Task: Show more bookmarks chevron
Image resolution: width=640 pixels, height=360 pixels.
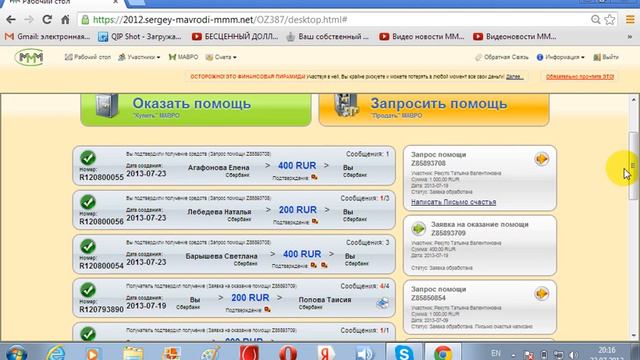Action: point(630,37)
